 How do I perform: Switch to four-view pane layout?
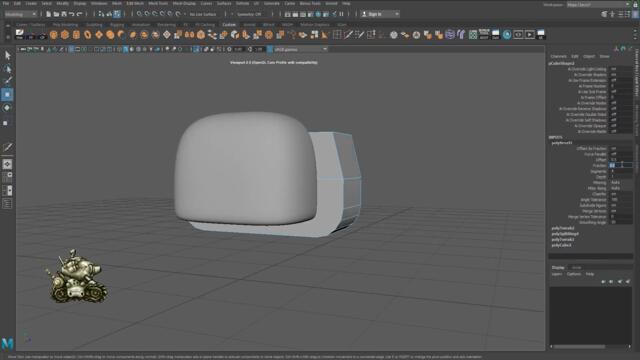pyautogui.click(x=7, y=177)
